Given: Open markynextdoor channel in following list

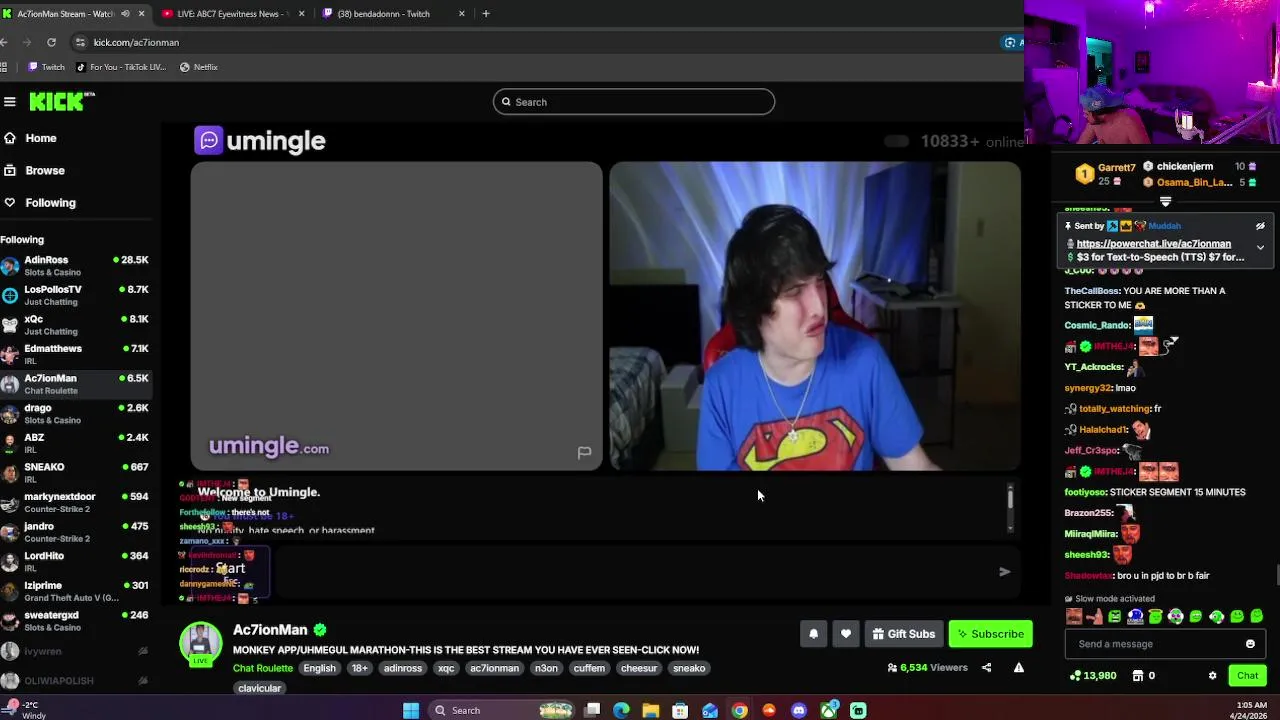Looking at the screenshot, I should pyautogui.click(x=76, y=502).
